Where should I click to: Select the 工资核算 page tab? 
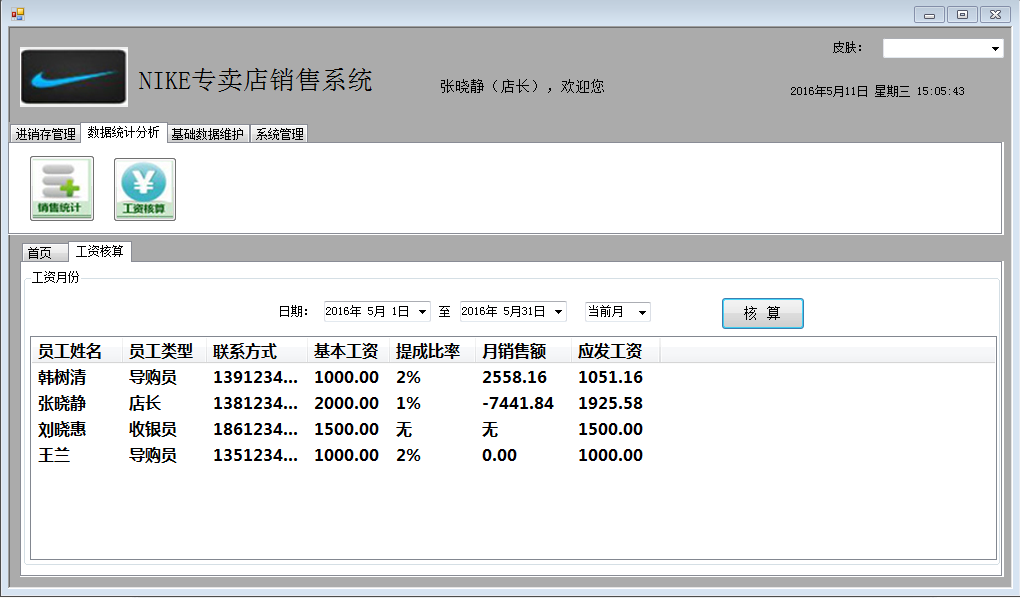pyautogui.click(x=100, y=251)
